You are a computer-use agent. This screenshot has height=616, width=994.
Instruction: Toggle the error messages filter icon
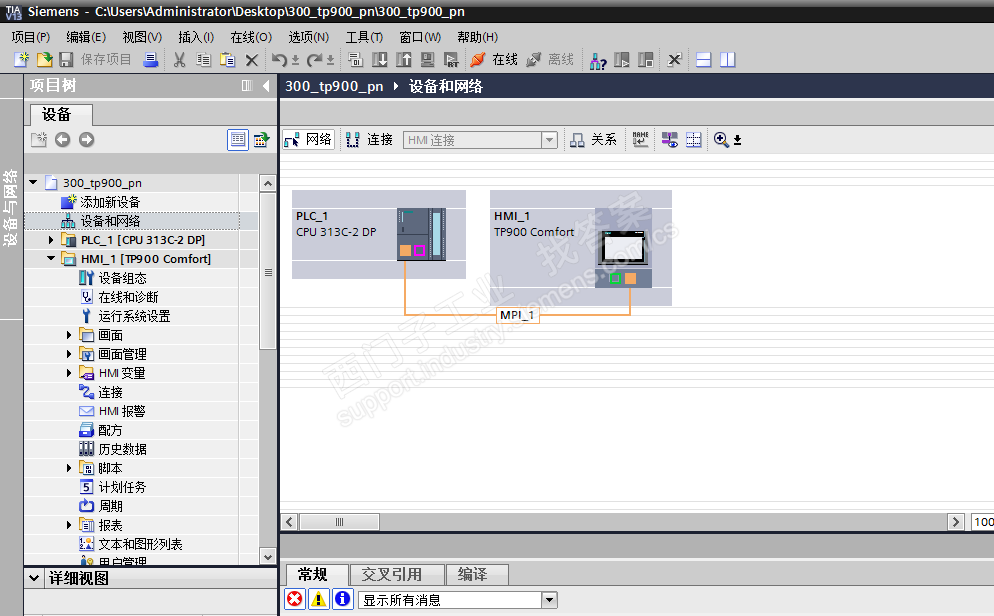pos(295,599)
